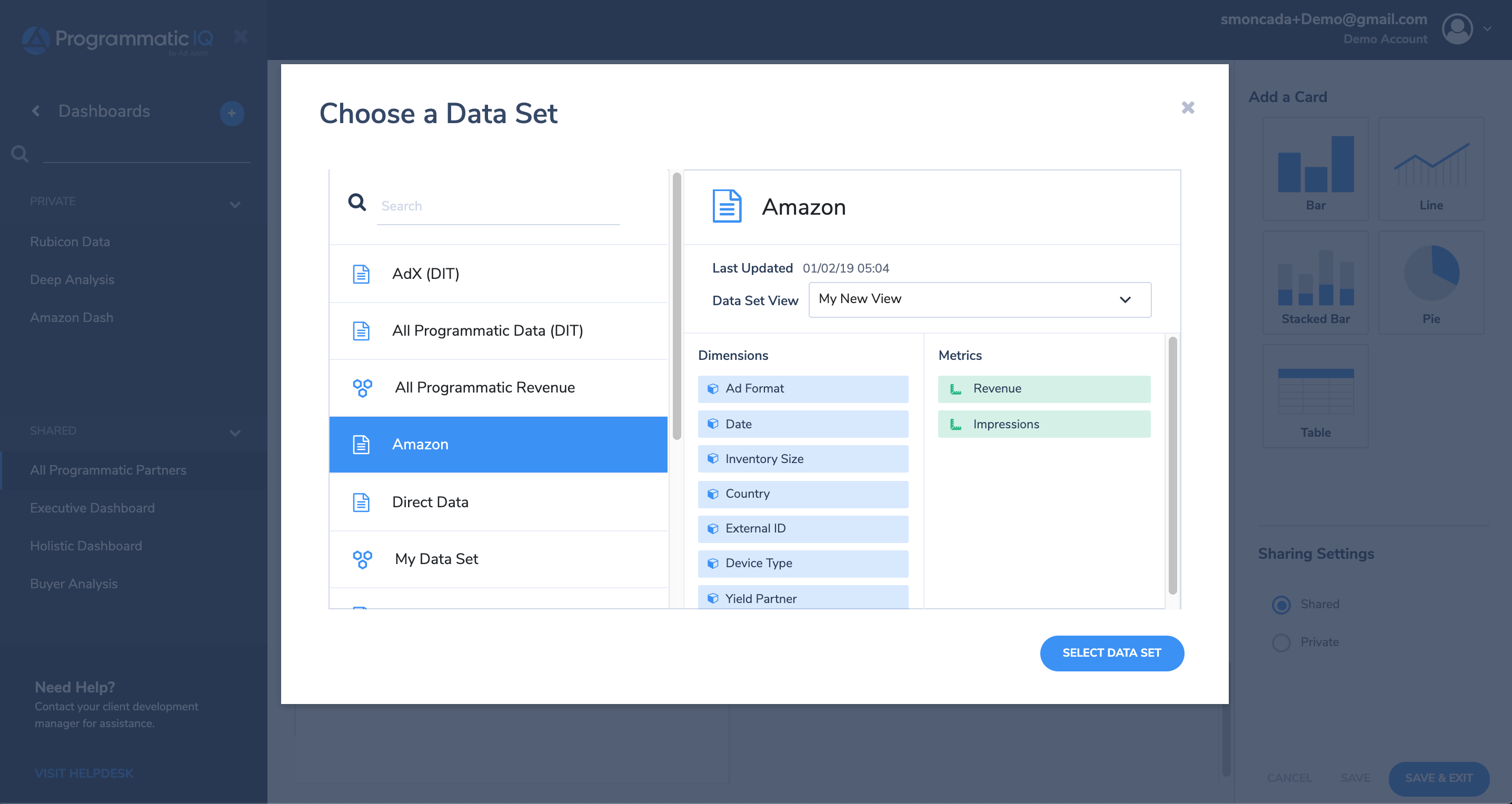Screen dimensions: 1512x804
Task: Click the CANCEL button
Action: [x=1289, y=778]
